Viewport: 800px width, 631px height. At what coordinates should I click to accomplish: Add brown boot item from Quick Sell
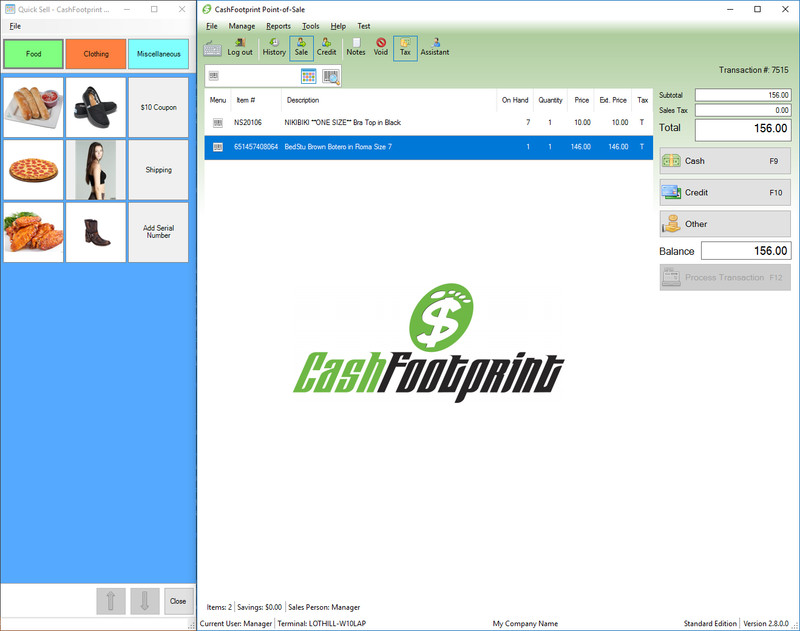tap(96, 232)
